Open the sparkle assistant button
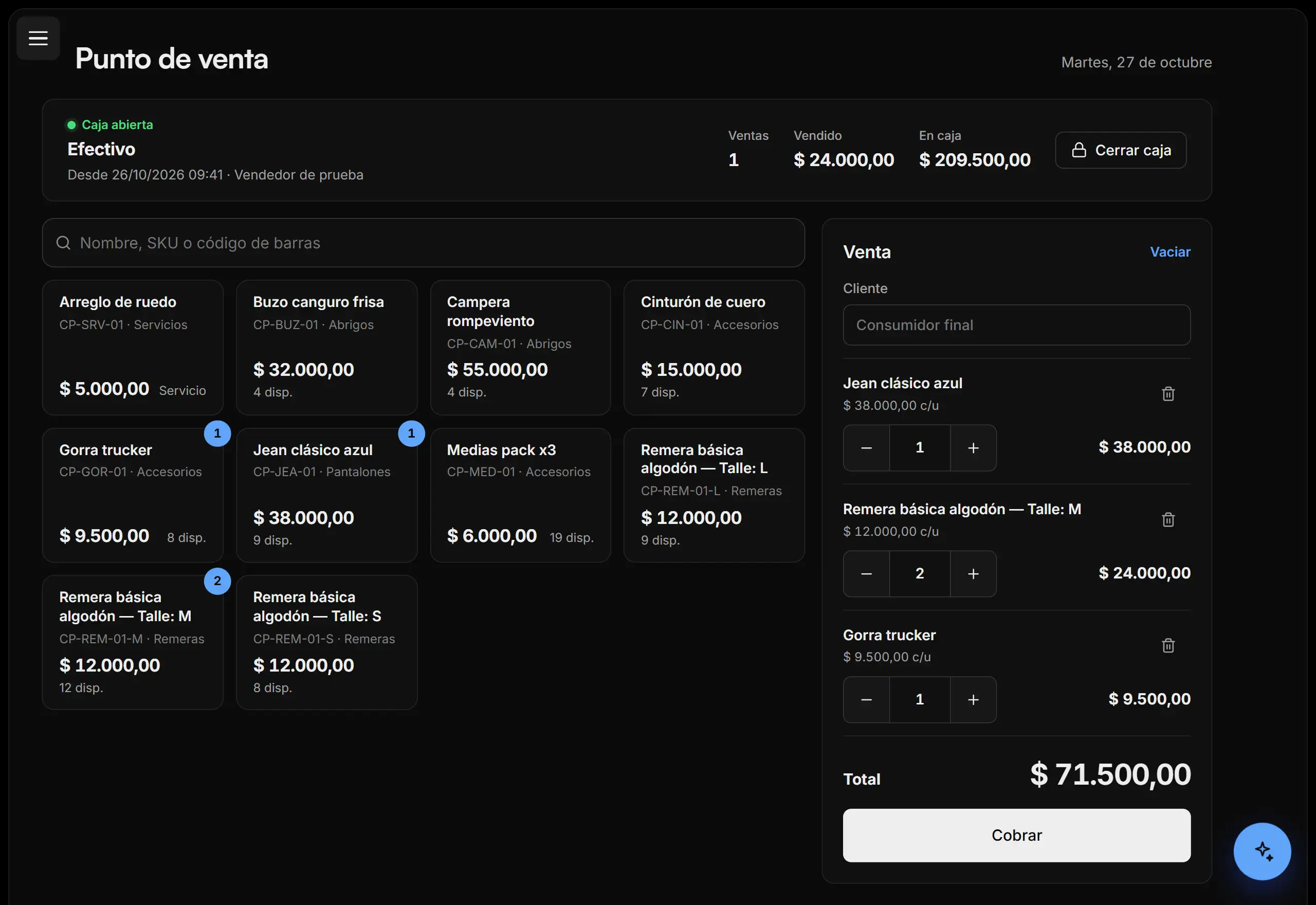 1262,850
